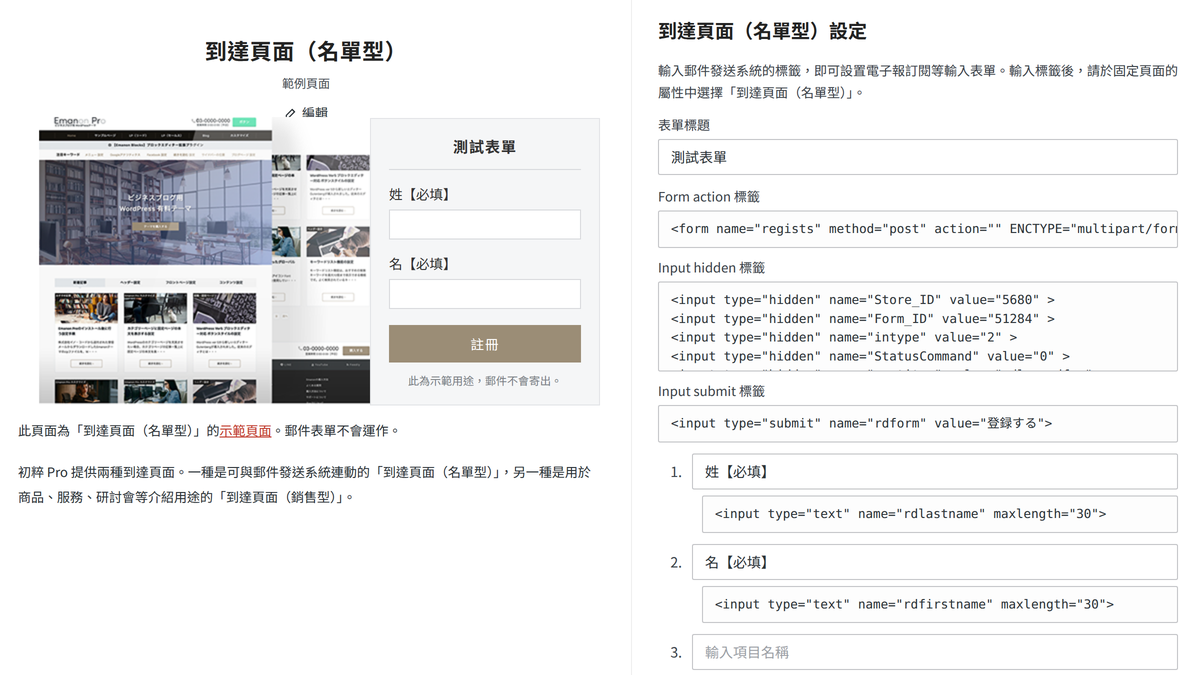Click the paragraph starting with 初粹 Pro 提供兩種到達頁面
The width and height of the screenshot is (1200, 675).
[x=305, y=484]
